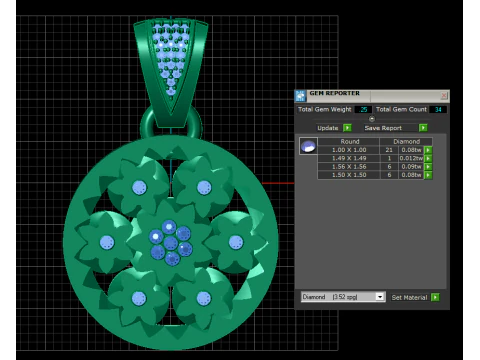Click green arrow for 1.50 X 1.50 row
Image resolution: width=480 pixels, height=360 pixels.
(428, 175)
